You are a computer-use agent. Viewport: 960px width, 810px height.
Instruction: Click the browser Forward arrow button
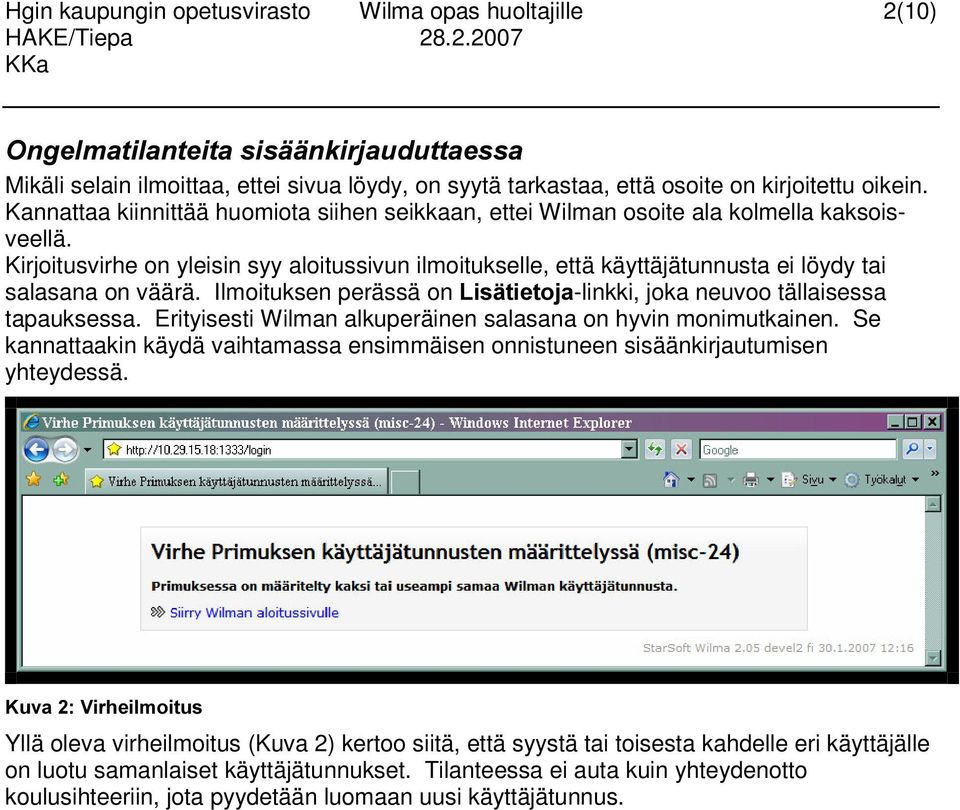(64, 450)
